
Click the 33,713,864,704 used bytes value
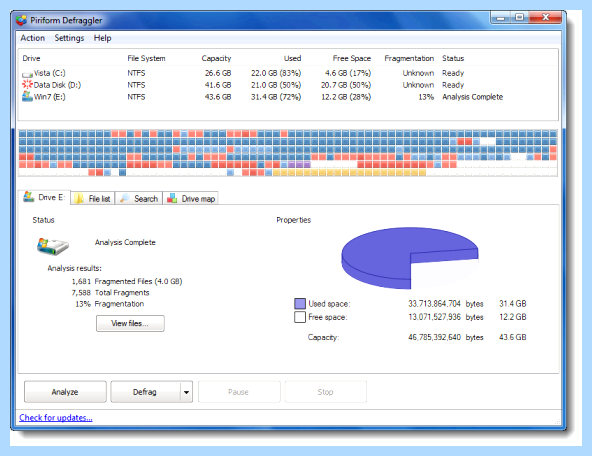[434, 303]
